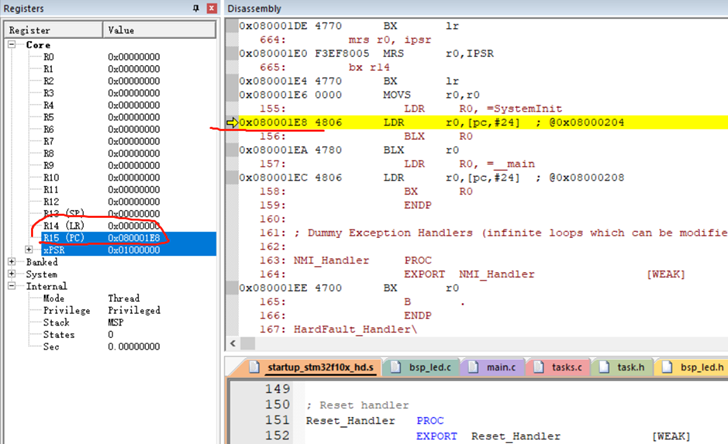The width and height of the screenshot is (728, 444).
Task: Select the R15 (PC) register row
Action: pos(129,238)
